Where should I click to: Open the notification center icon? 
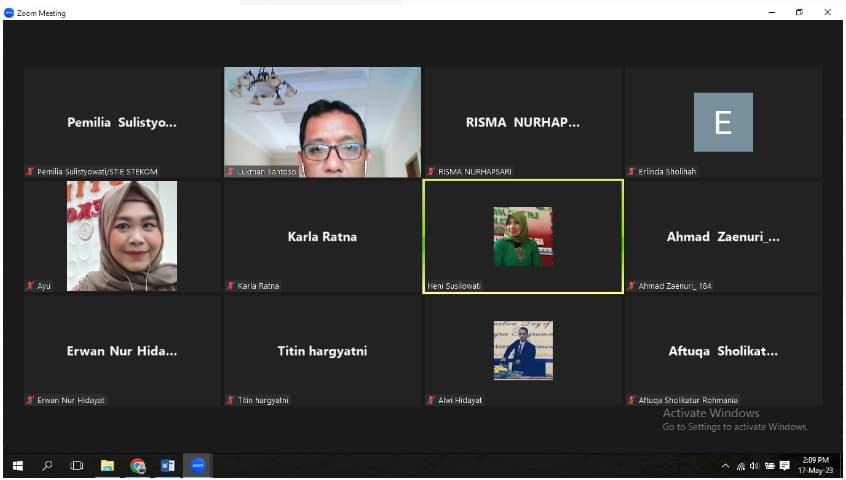[785, 466]
